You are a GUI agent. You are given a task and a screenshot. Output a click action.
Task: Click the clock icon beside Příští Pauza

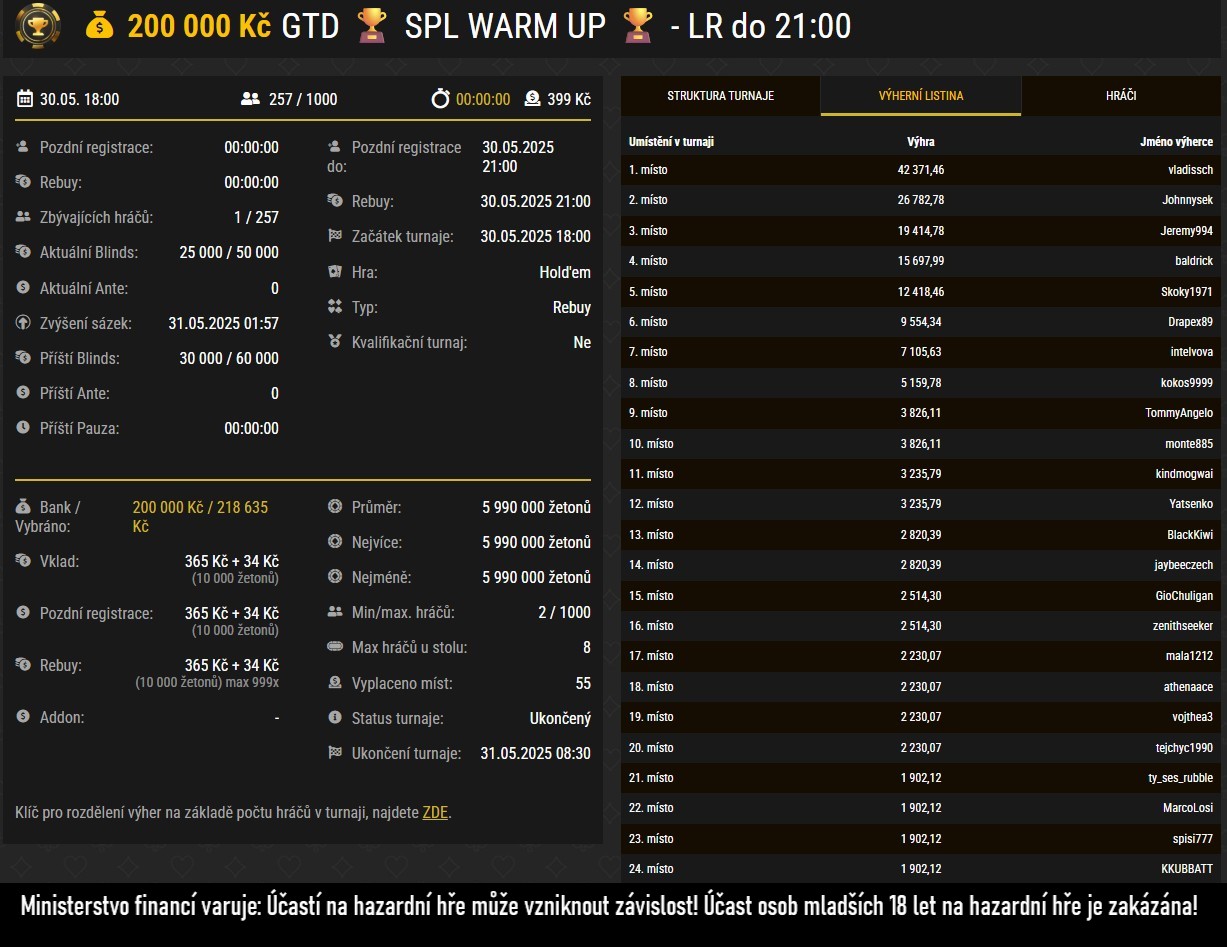(23, 428)
